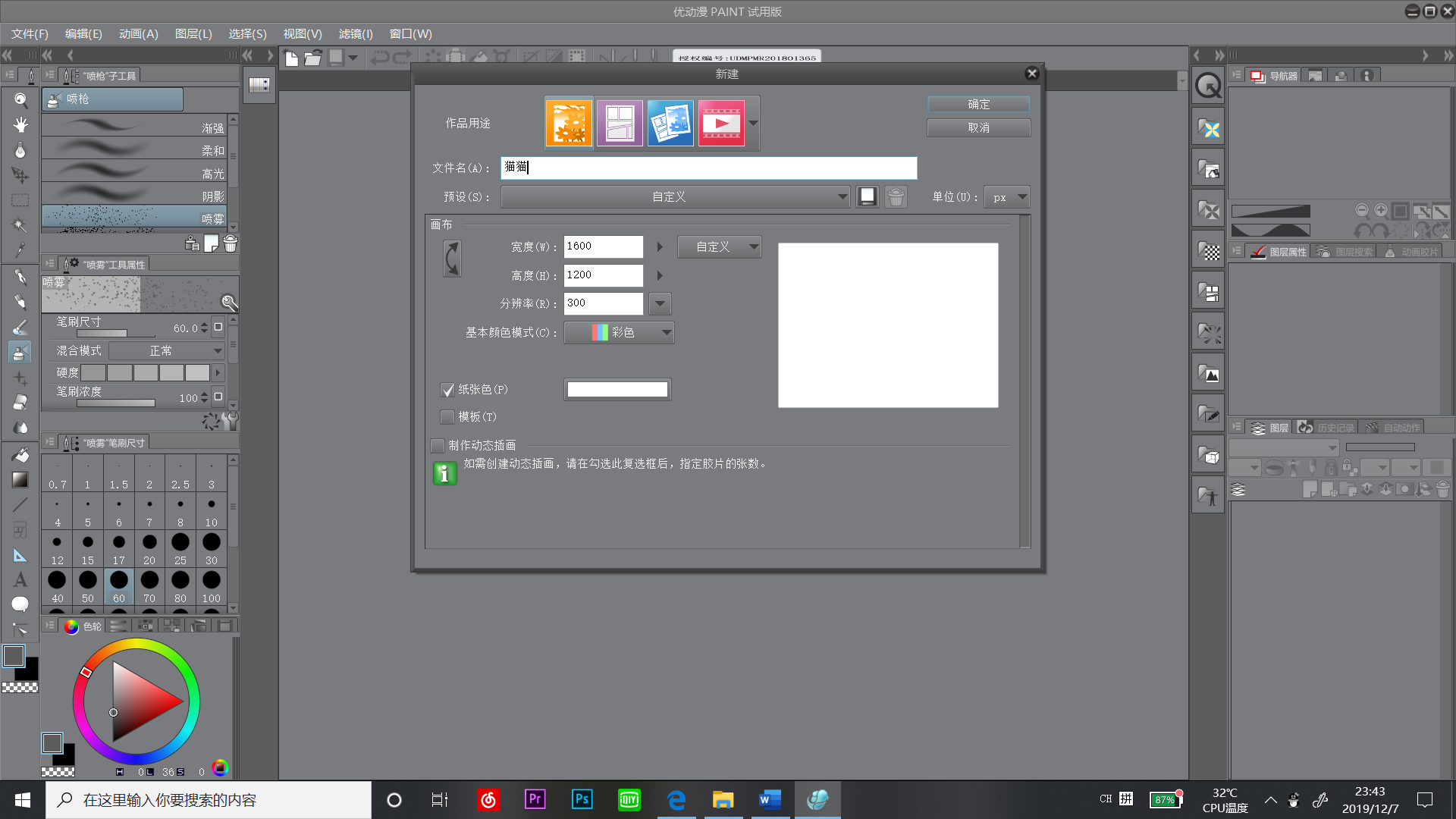Select the hand move tool
This screenshot has height=819, width=1456.
tap(20, 125)
